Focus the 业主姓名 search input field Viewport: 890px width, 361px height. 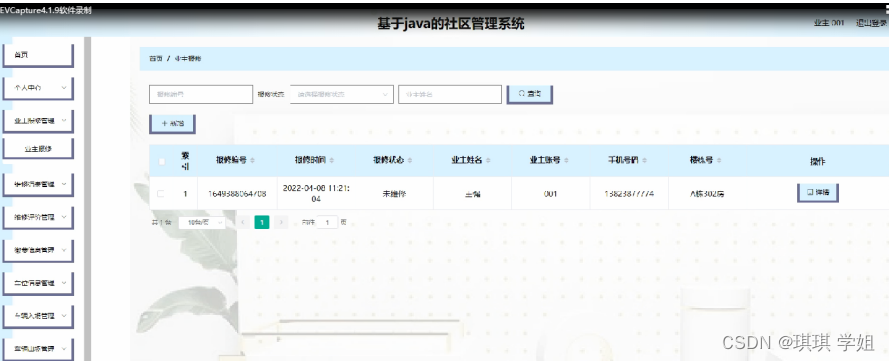click(450, 94)
